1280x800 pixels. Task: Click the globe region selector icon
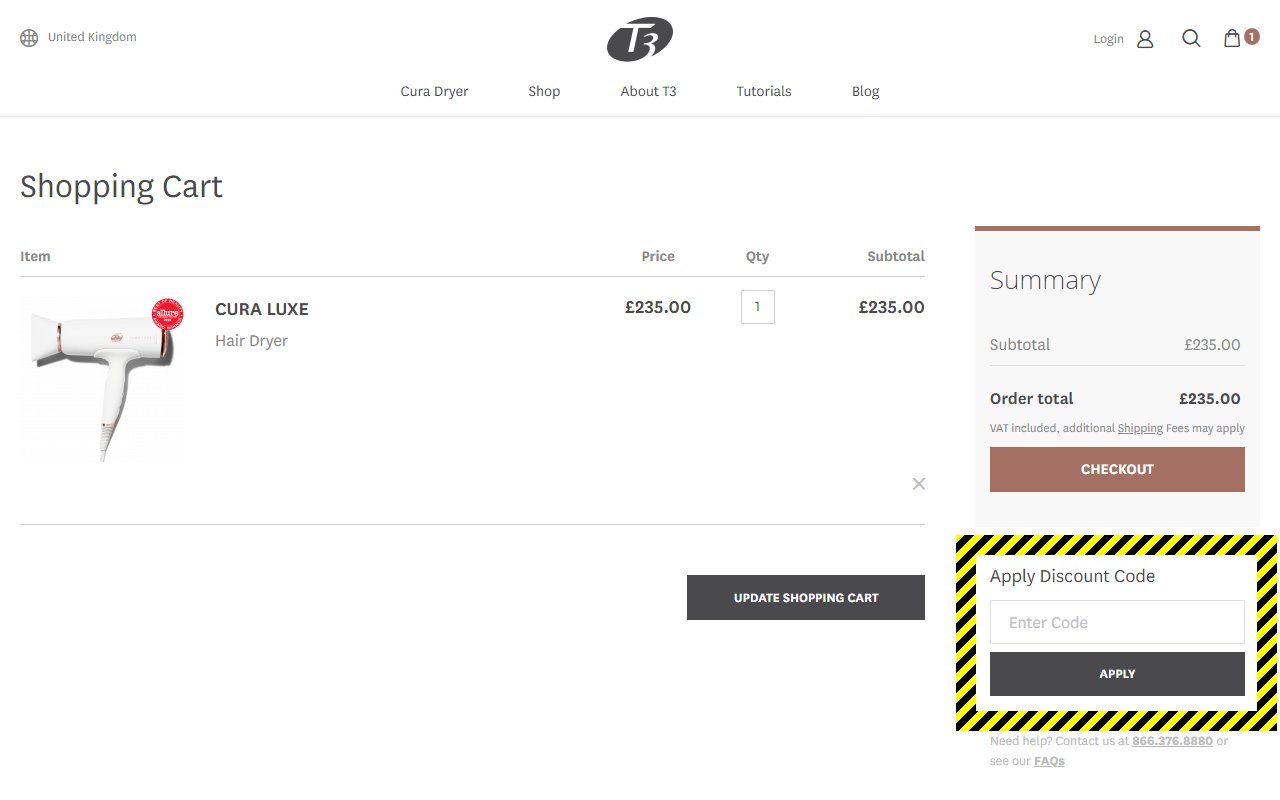click(x=29, y=38)
